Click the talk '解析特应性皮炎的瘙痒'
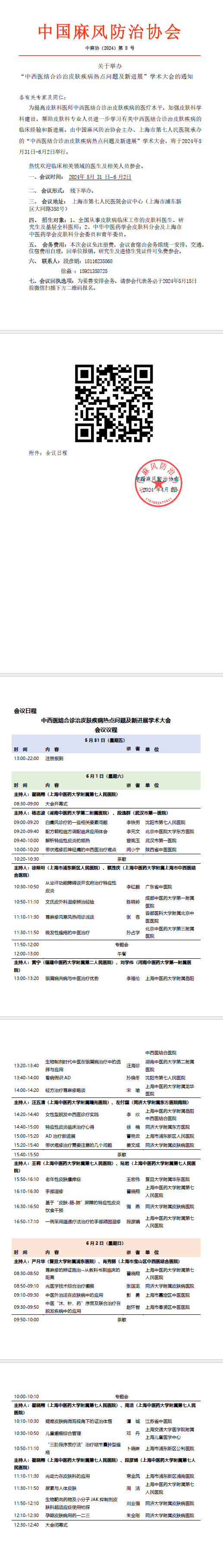223x1568 pixels. tap(67, 841)
